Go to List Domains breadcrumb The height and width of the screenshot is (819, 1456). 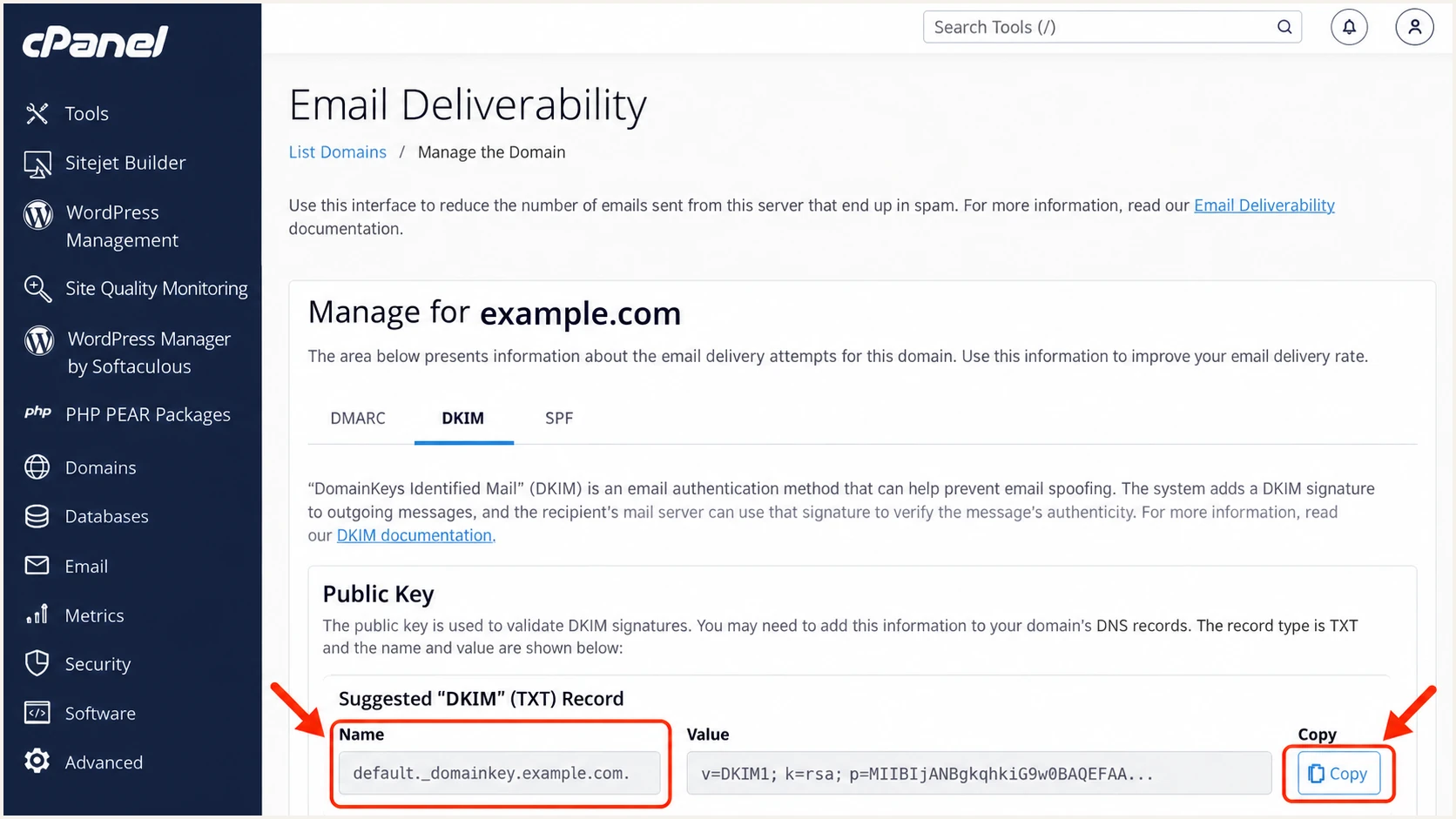point(338,152)
